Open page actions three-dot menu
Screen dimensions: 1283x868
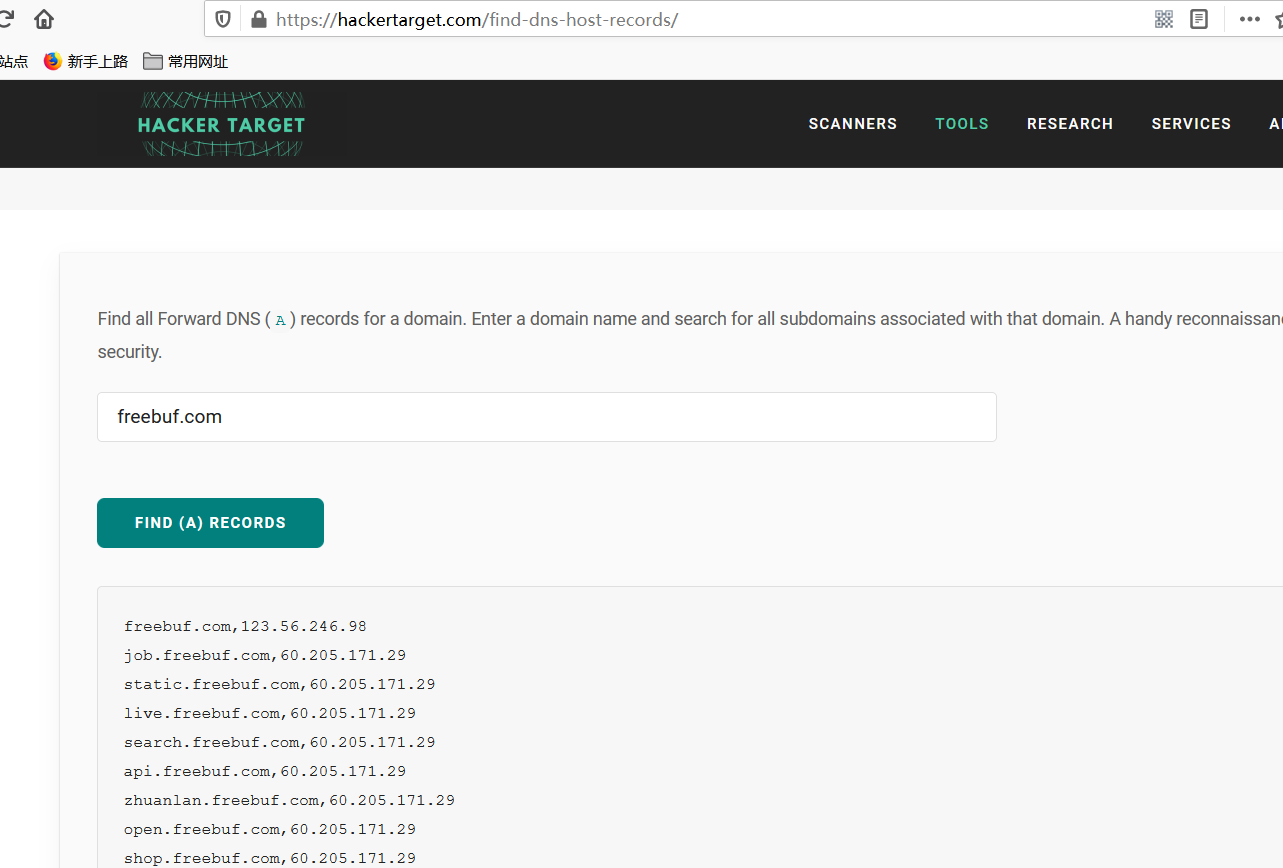[1250, 19]
